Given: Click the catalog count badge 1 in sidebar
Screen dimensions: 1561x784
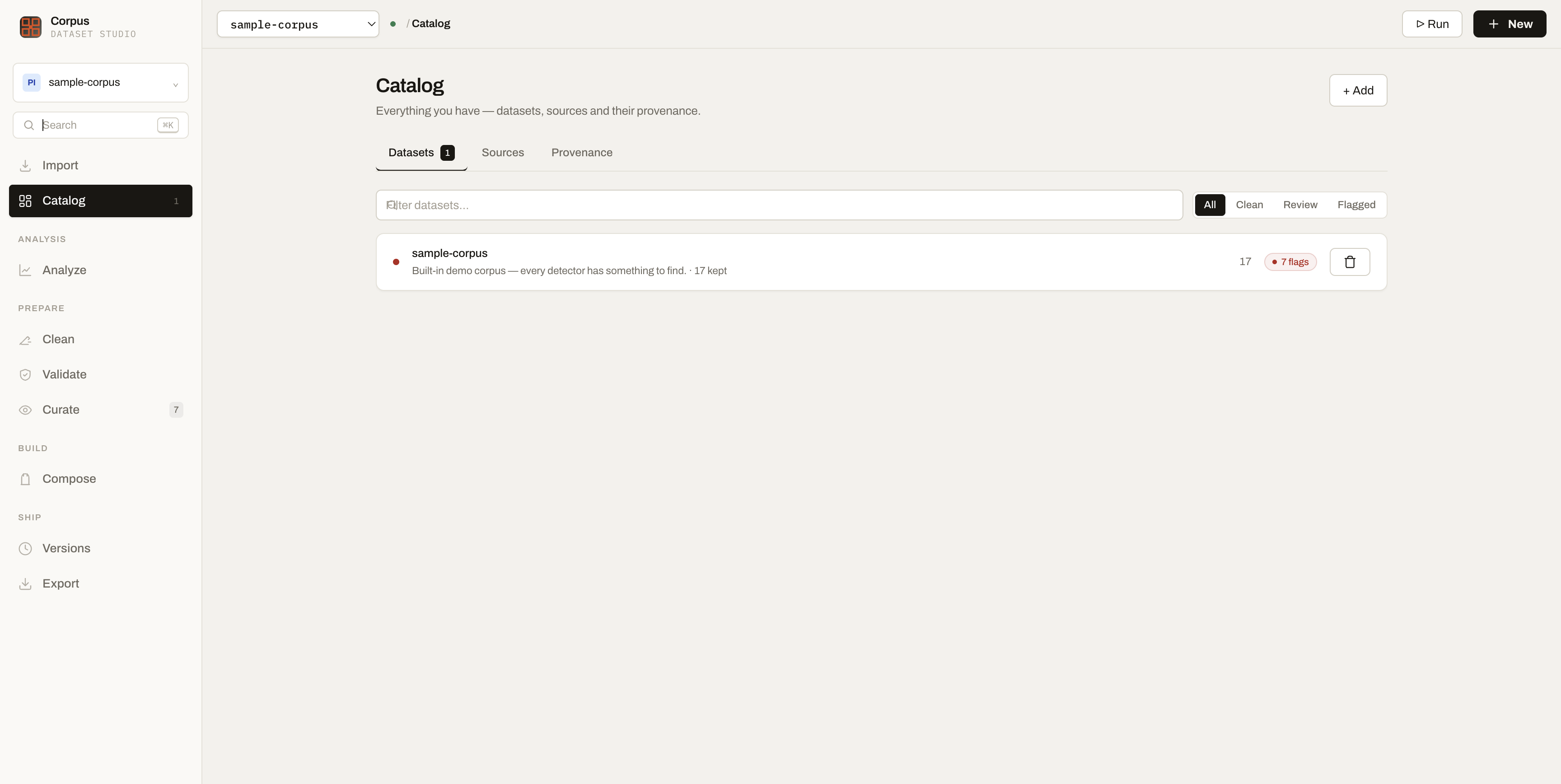Looking at the screenshot, I should click(176, 201).
